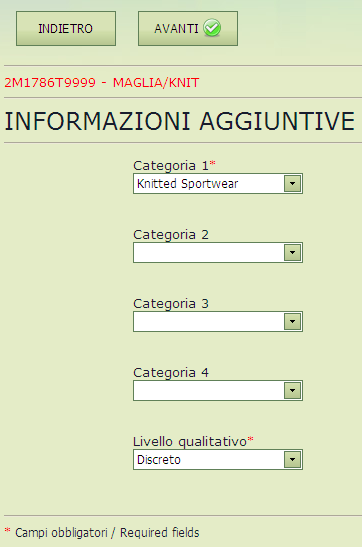
Task: Click the green checkmark icon on AVANTI
Action: pos(212,28)
